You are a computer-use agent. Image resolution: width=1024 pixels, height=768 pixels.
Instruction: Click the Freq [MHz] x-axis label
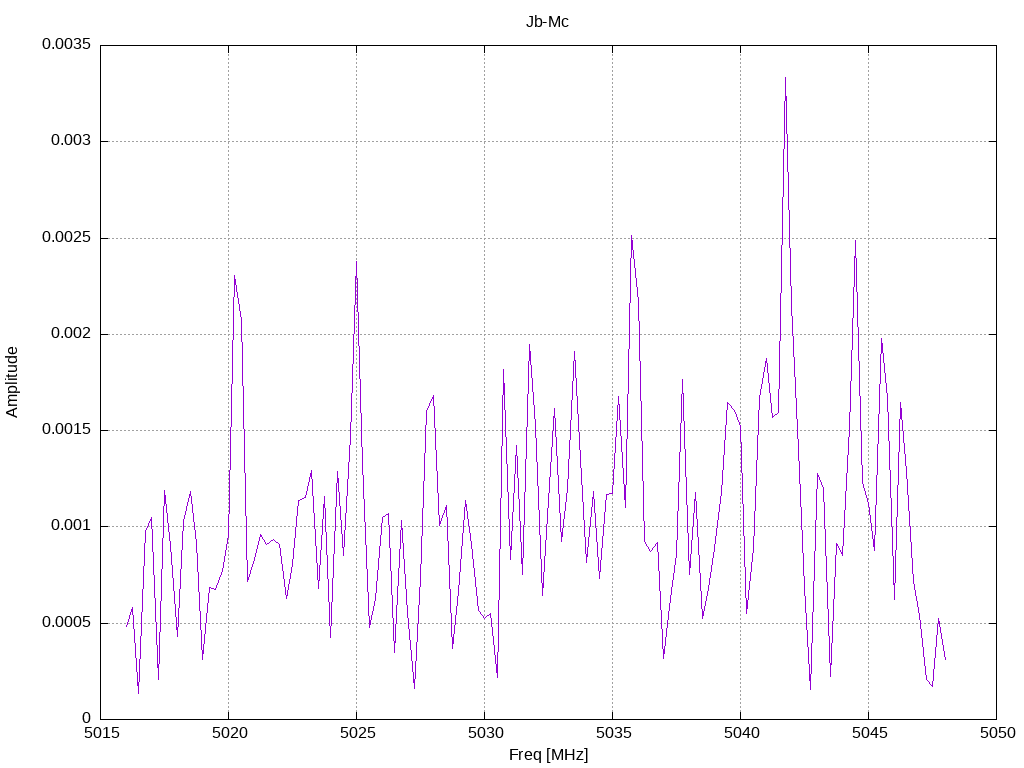tap(548, 755)
